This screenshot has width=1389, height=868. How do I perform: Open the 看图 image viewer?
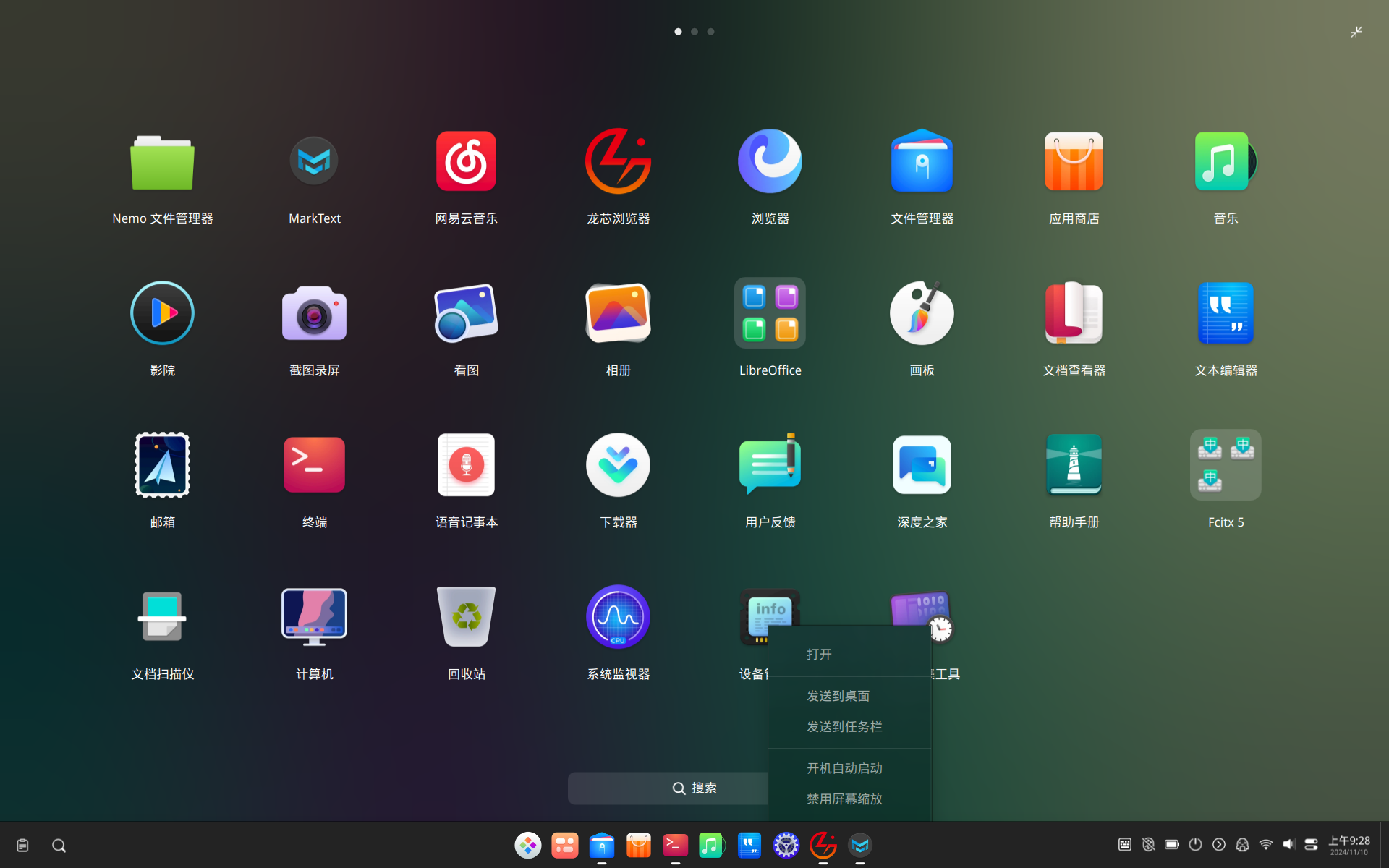pyautogui.click(x=466, y=314)
